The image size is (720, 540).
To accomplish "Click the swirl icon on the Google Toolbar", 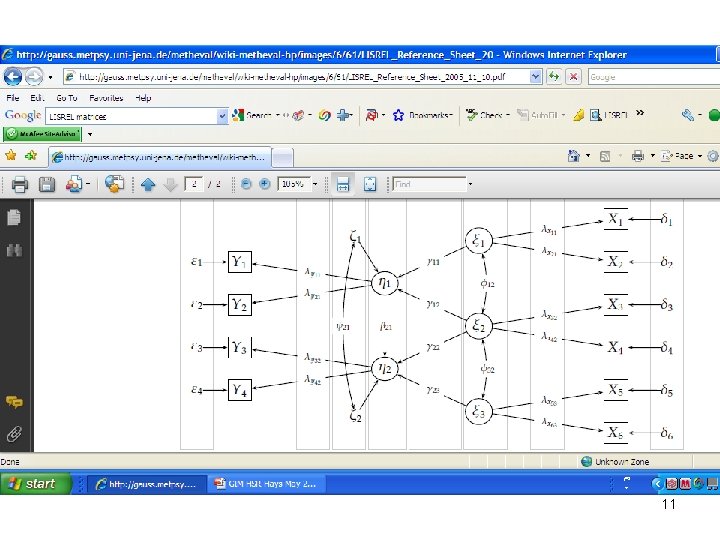I will coord(324,116).
